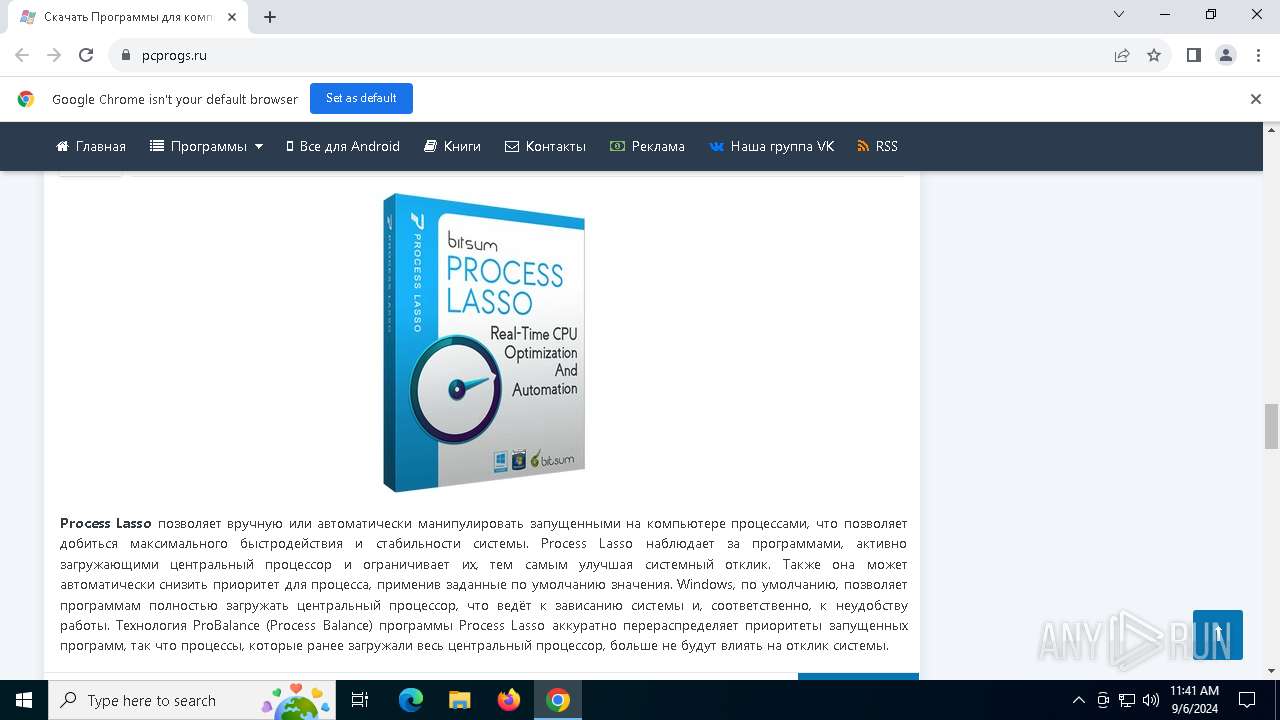Bookmark this tab with the star icon
This screenshot has height=720, width=1280.
click(x=1154, y=55)
